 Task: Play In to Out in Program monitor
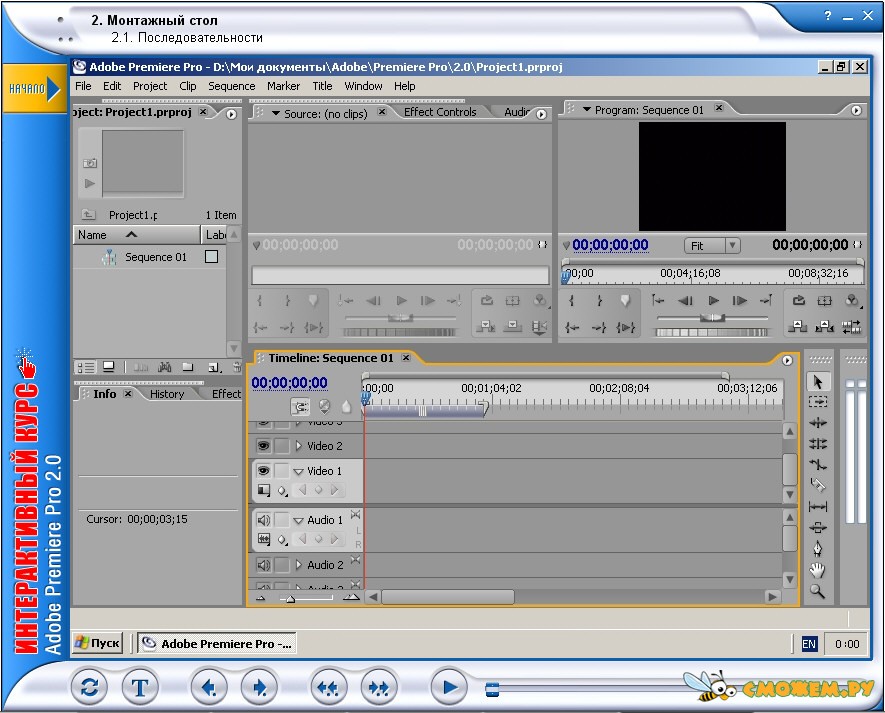click(x=626, y=327)
